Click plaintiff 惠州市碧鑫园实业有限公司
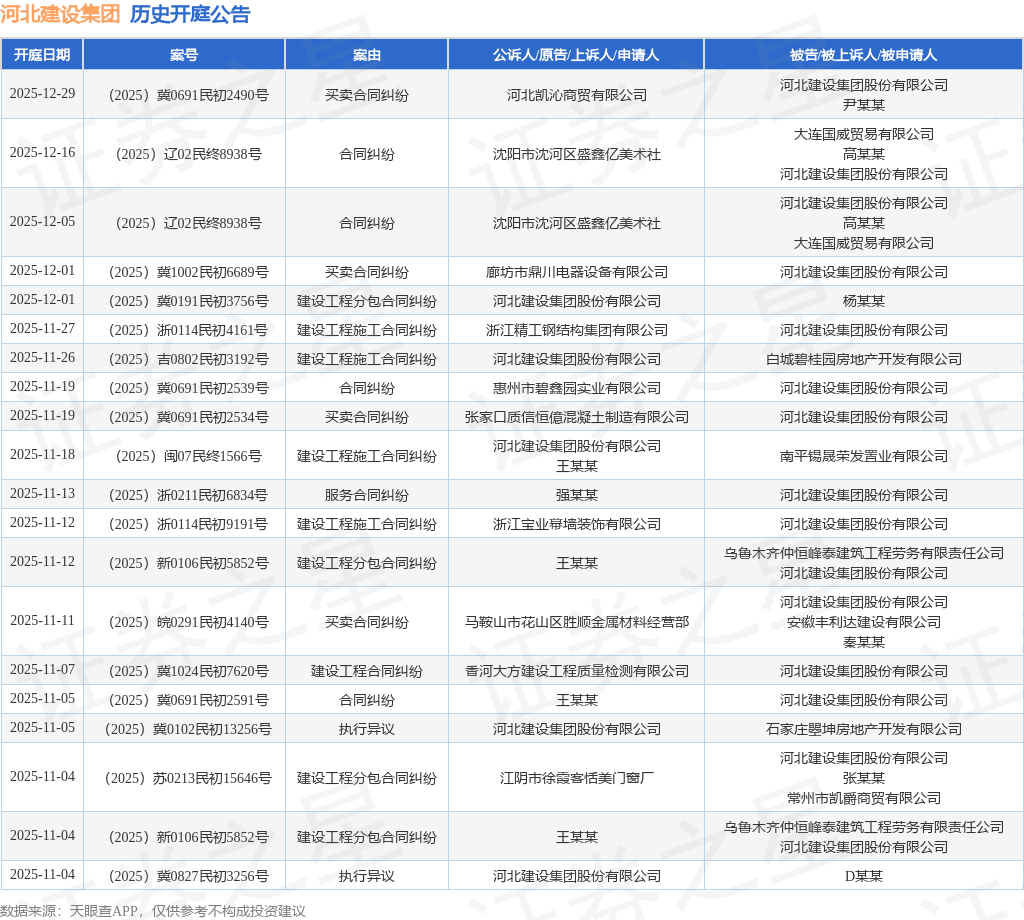Image resolution: width=1024 pixels, height=920 pixels. [577, 389]
